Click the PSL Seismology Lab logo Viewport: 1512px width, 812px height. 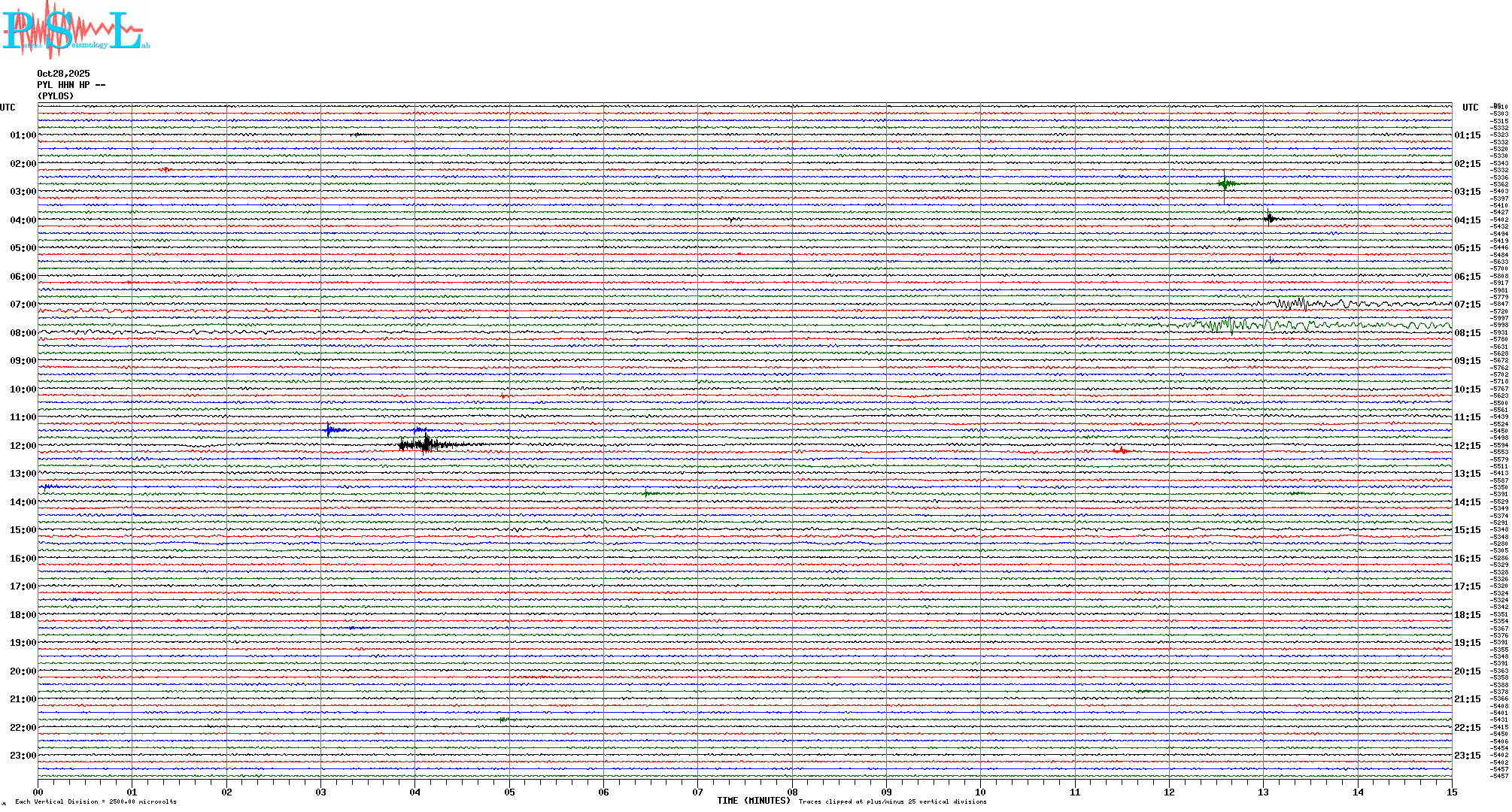75,29
